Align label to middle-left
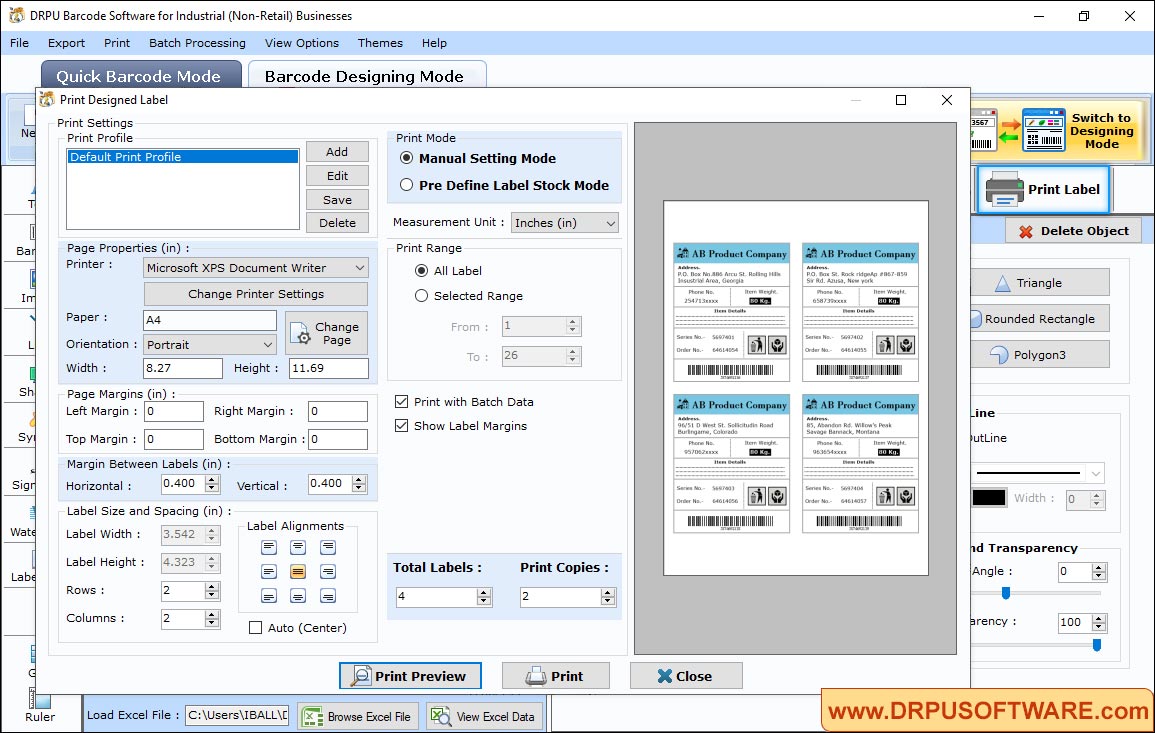Viewport: 1155px width, 733px height. (269, 572)
